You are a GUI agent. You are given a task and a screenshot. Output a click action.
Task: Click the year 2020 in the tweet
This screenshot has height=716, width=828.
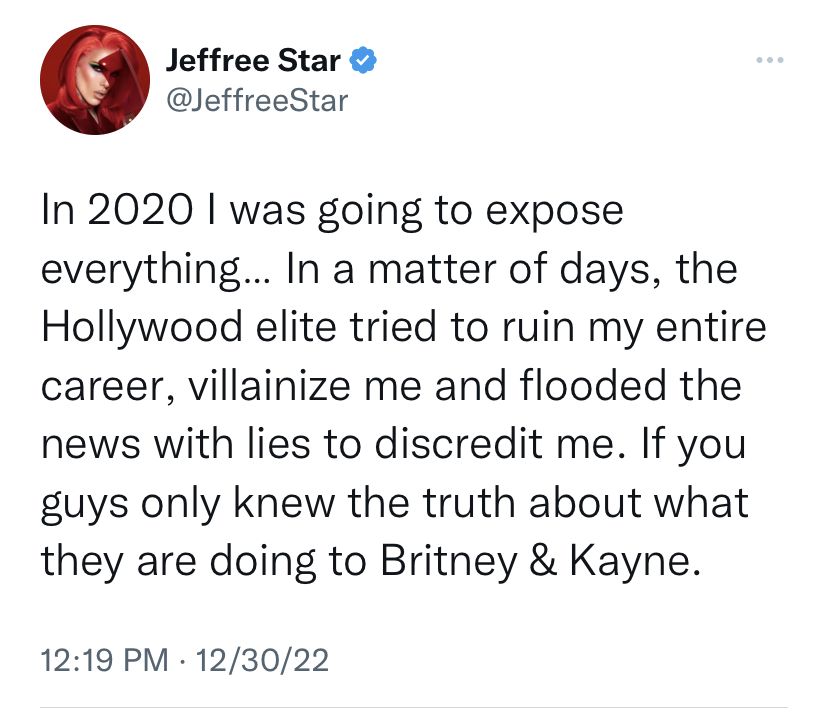click(140, 210)
